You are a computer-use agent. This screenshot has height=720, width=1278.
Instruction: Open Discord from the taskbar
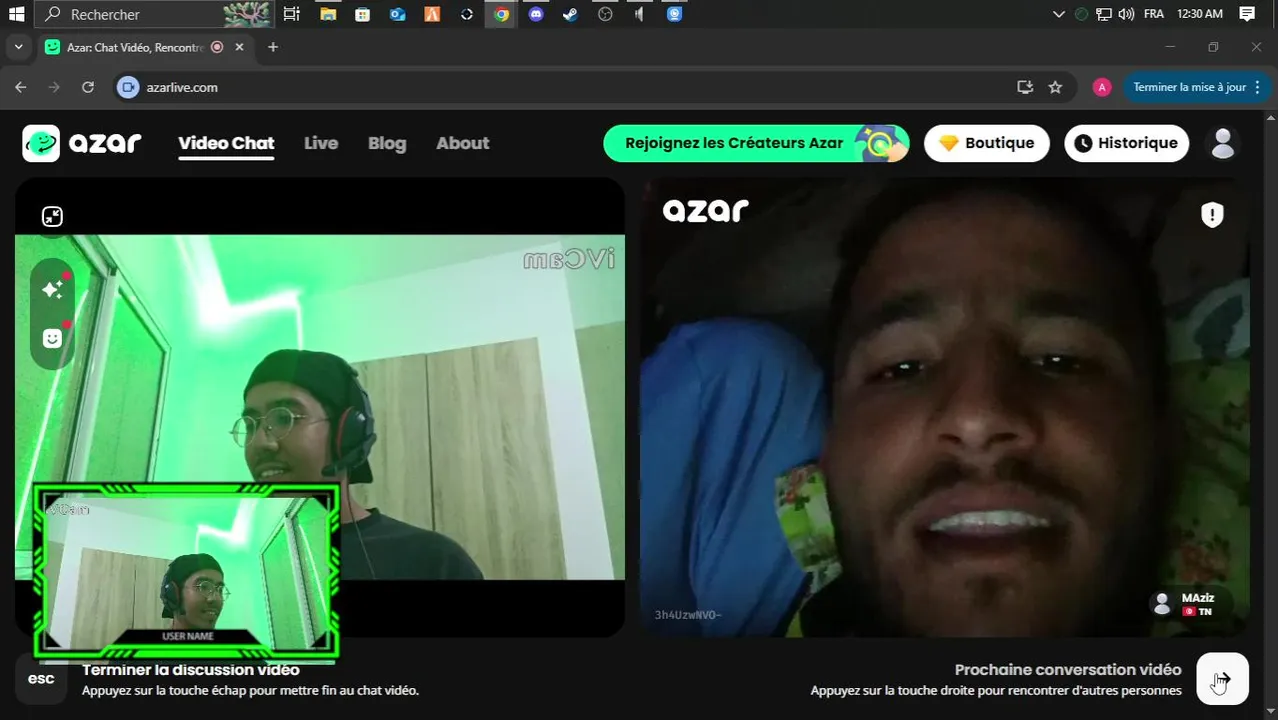[x=536, y=14]
